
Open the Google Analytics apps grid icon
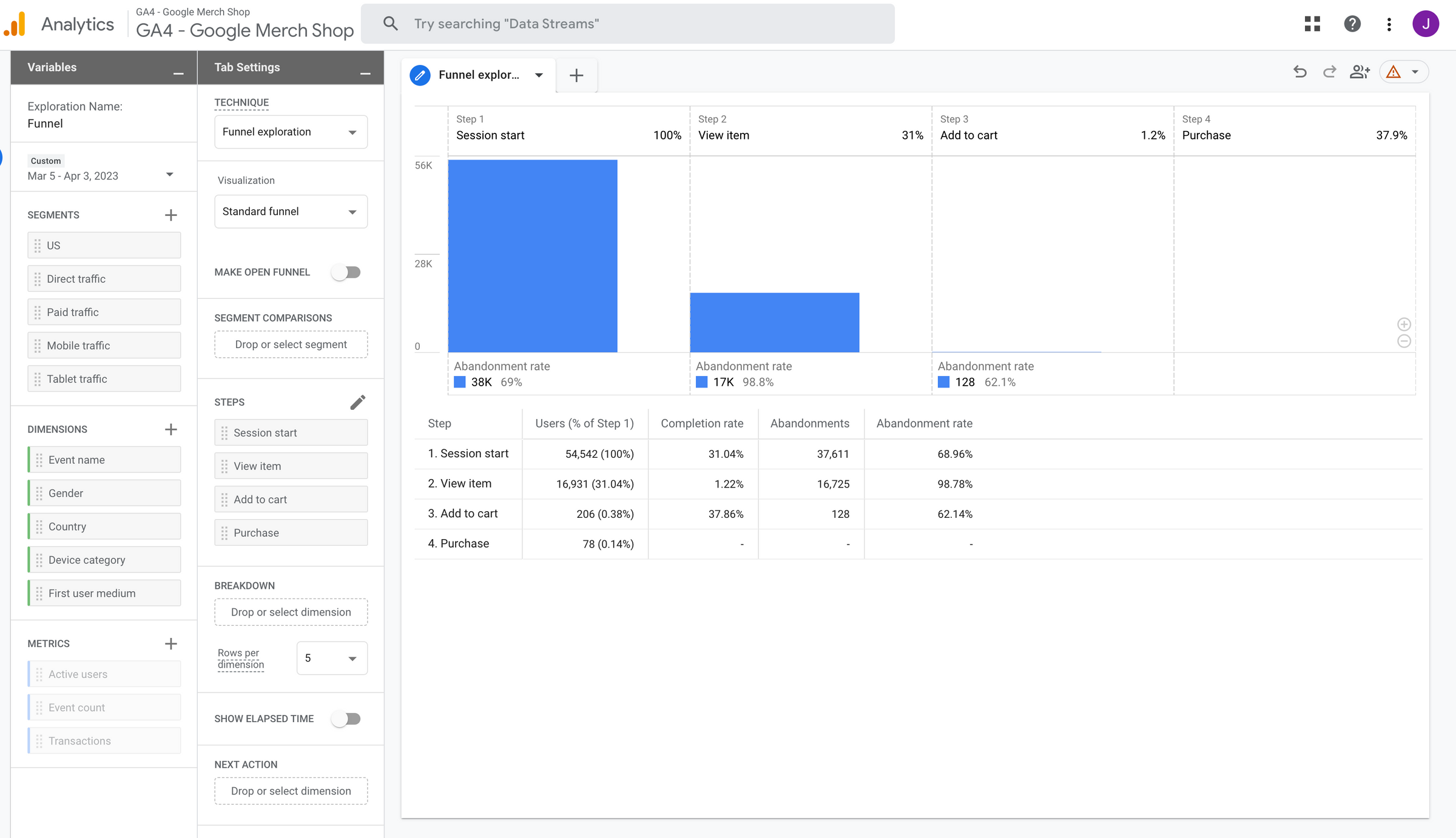(1312, 24)
